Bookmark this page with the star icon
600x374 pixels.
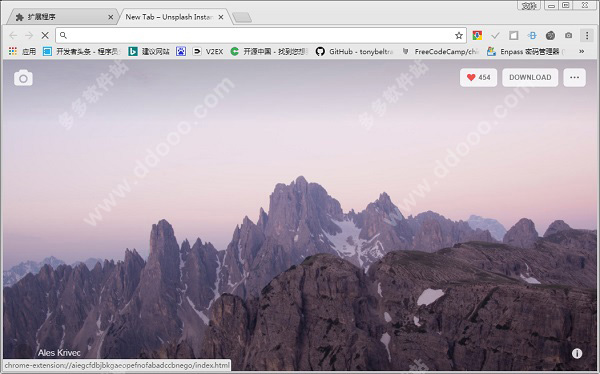459,36
